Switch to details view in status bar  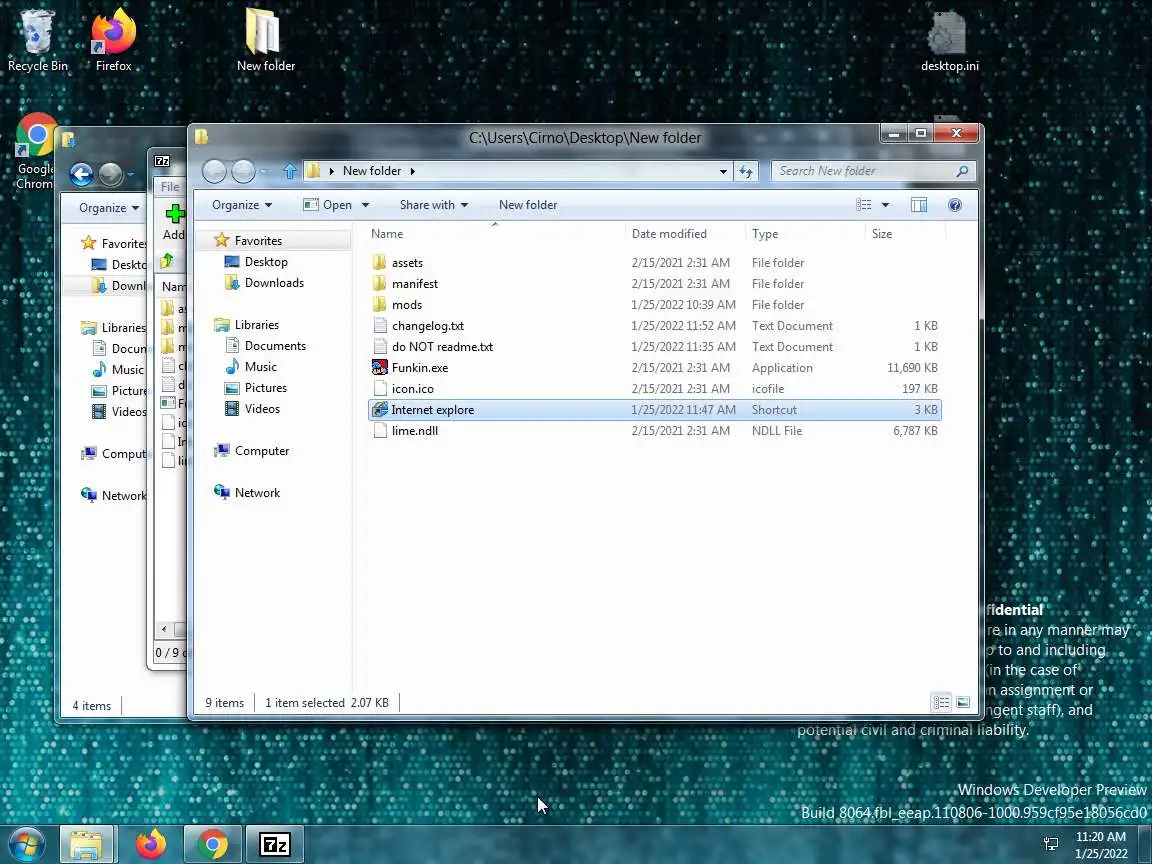pyautogui.click(x=941, y=702)
